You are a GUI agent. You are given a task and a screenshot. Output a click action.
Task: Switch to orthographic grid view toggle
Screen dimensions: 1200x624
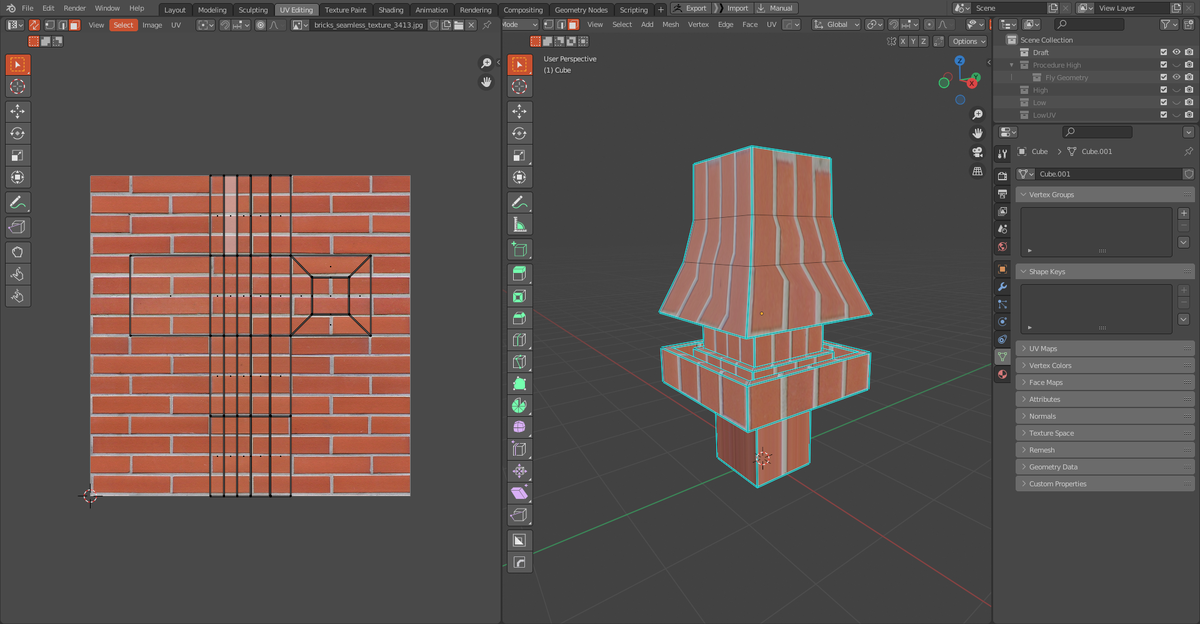[977, 171]
